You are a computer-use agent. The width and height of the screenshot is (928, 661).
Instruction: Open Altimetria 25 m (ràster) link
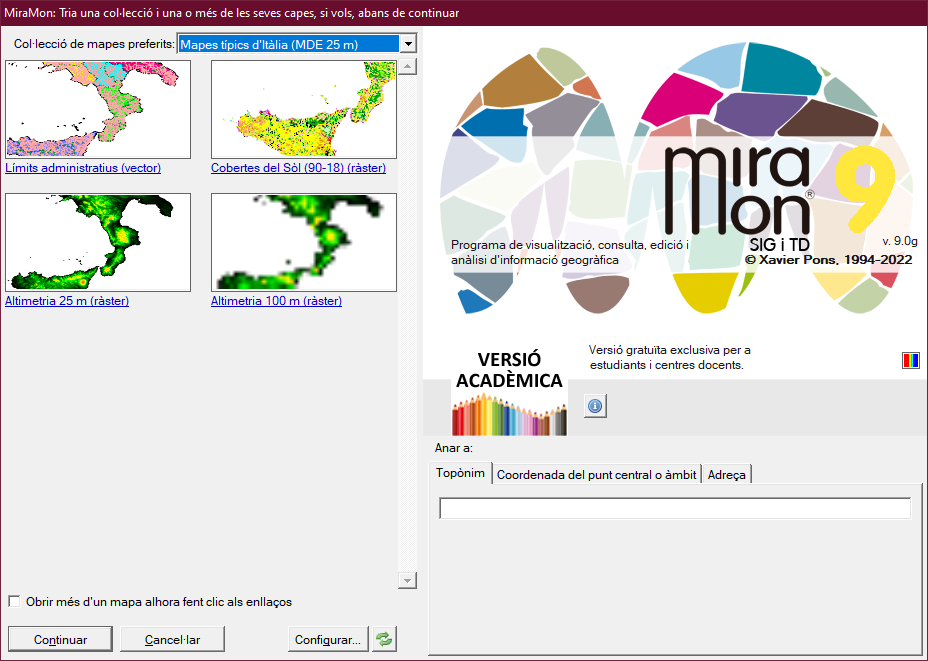pyautogui.click(x=67, y=301)
